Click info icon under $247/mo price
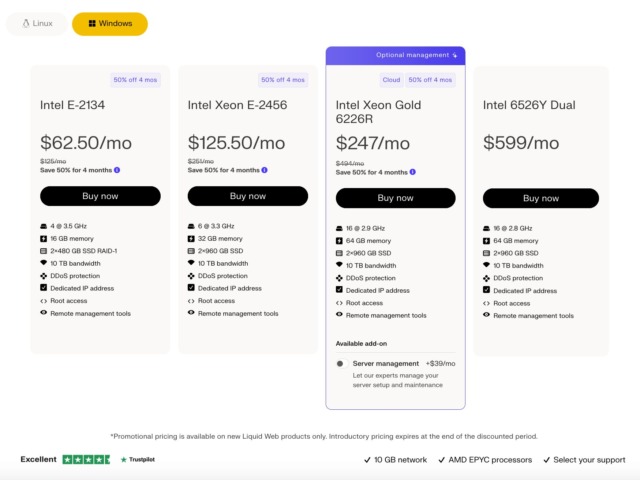The height and width of the screenshot is (480, 640). click(413, 172)
